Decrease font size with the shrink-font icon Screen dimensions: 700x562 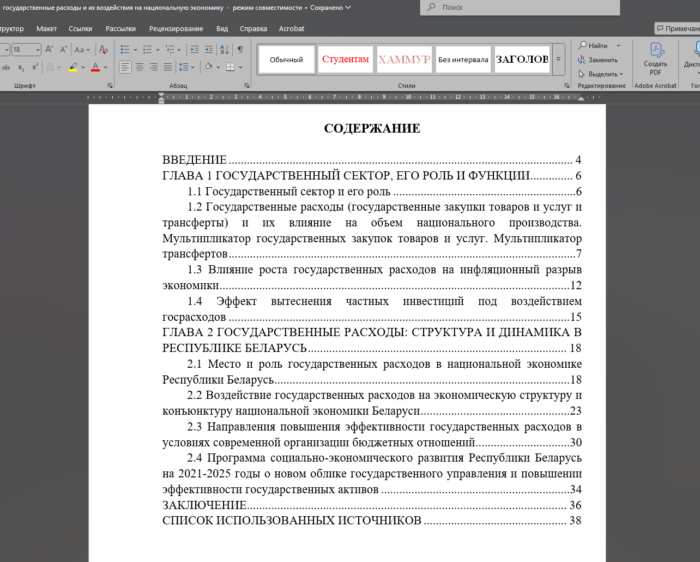pyautogui.click(x=63, y=50)
